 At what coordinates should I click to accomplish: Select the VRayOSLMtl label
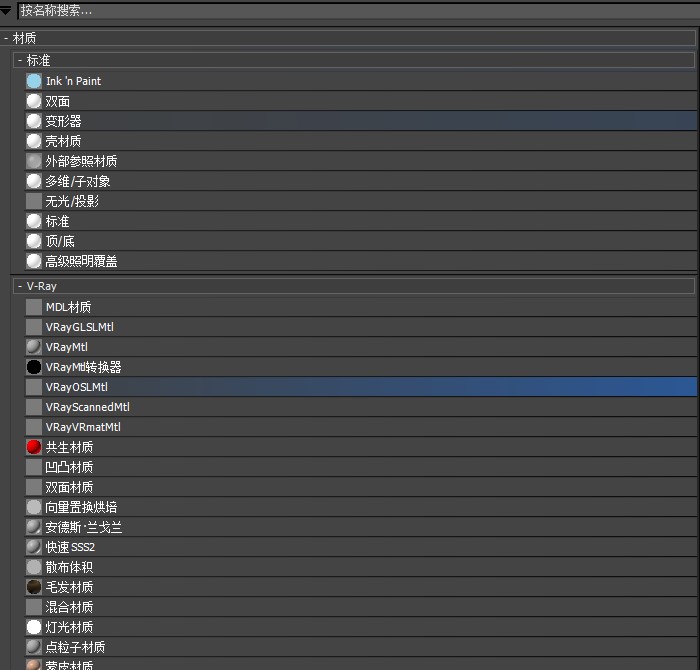(77, 387)
